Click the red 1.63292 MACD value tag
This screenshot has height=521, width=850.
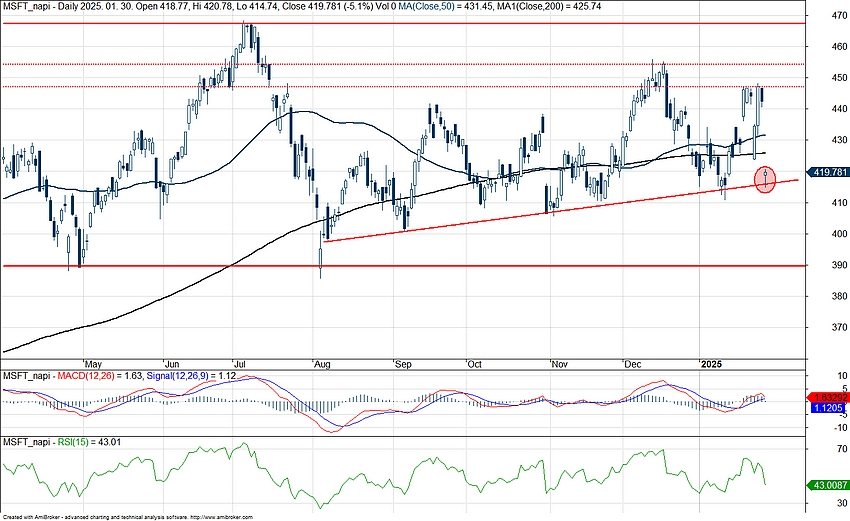pyautogui.click(x=828, y=397)
